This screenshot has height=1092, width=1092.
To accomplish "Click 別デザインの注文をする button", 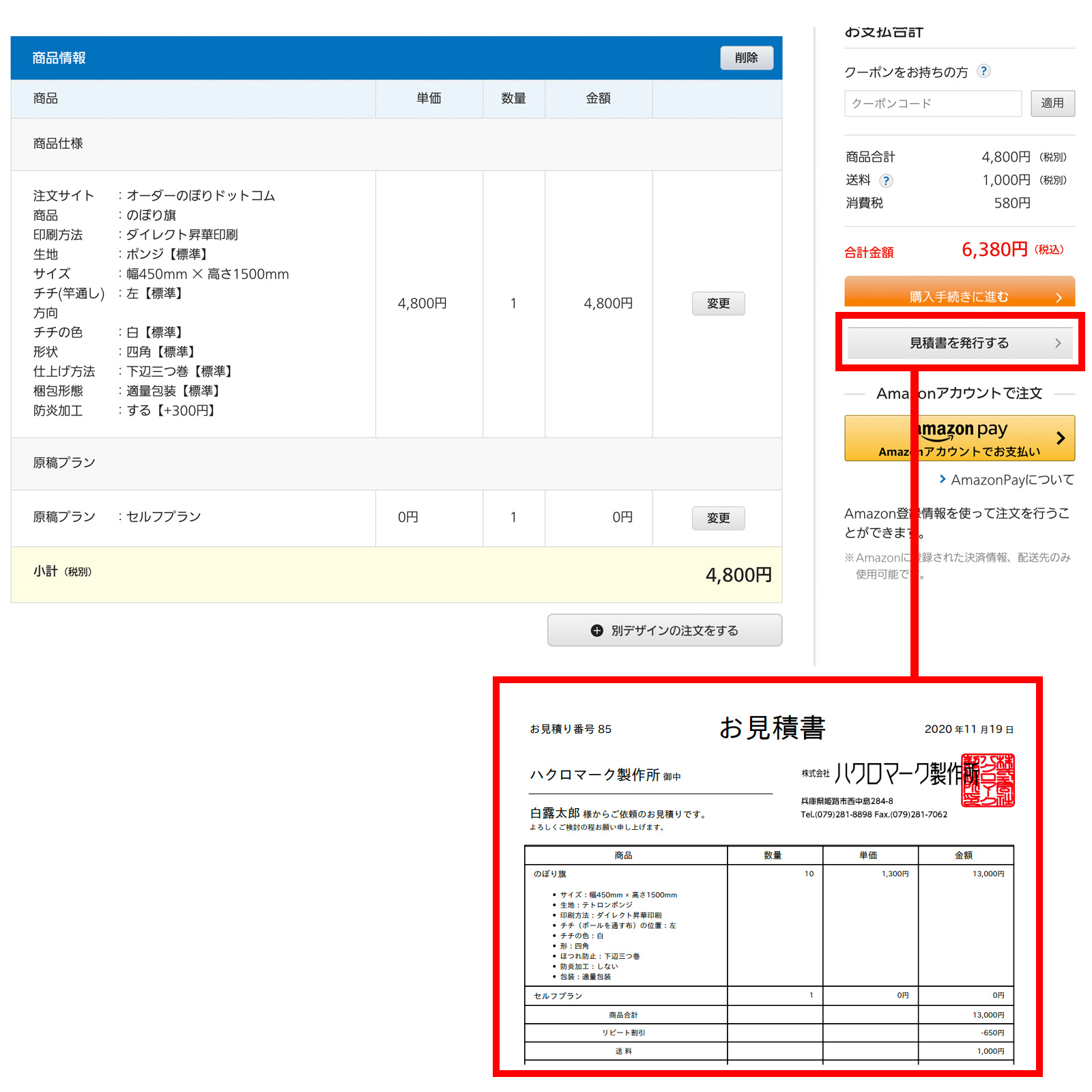I will [x=664, y=630].
